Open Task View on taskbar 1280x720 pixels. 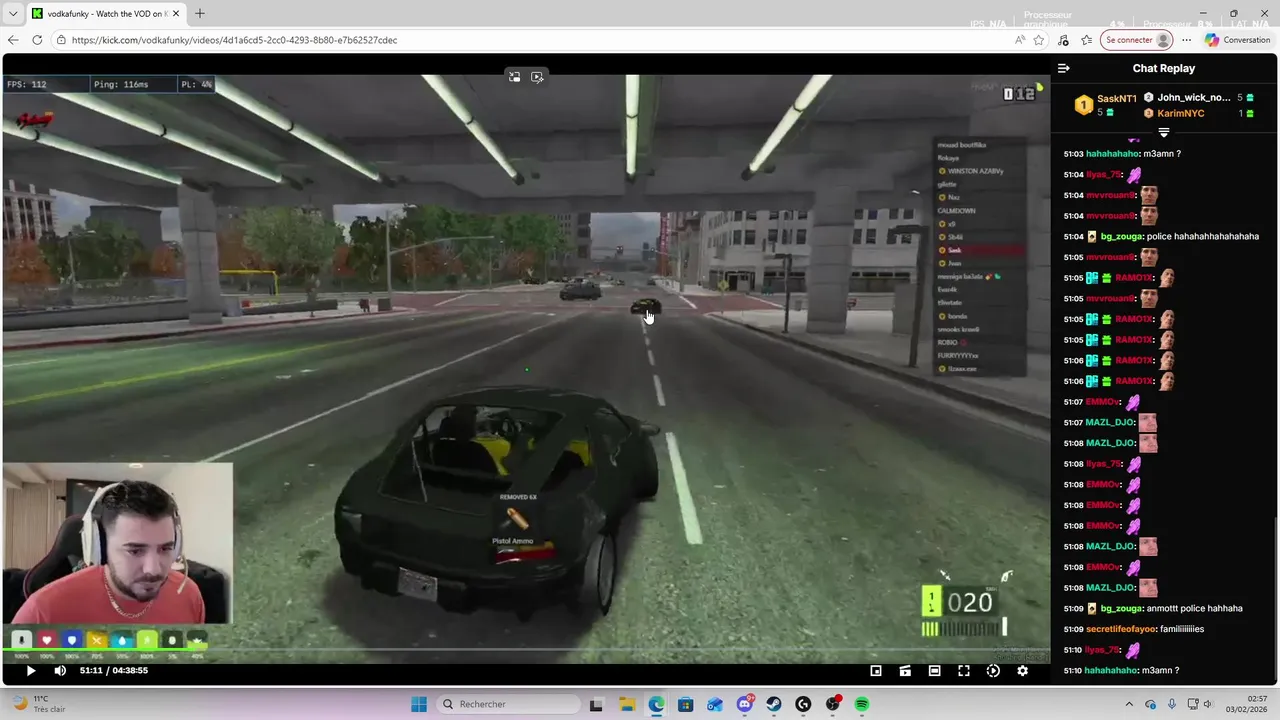click(x=596, y=704)
